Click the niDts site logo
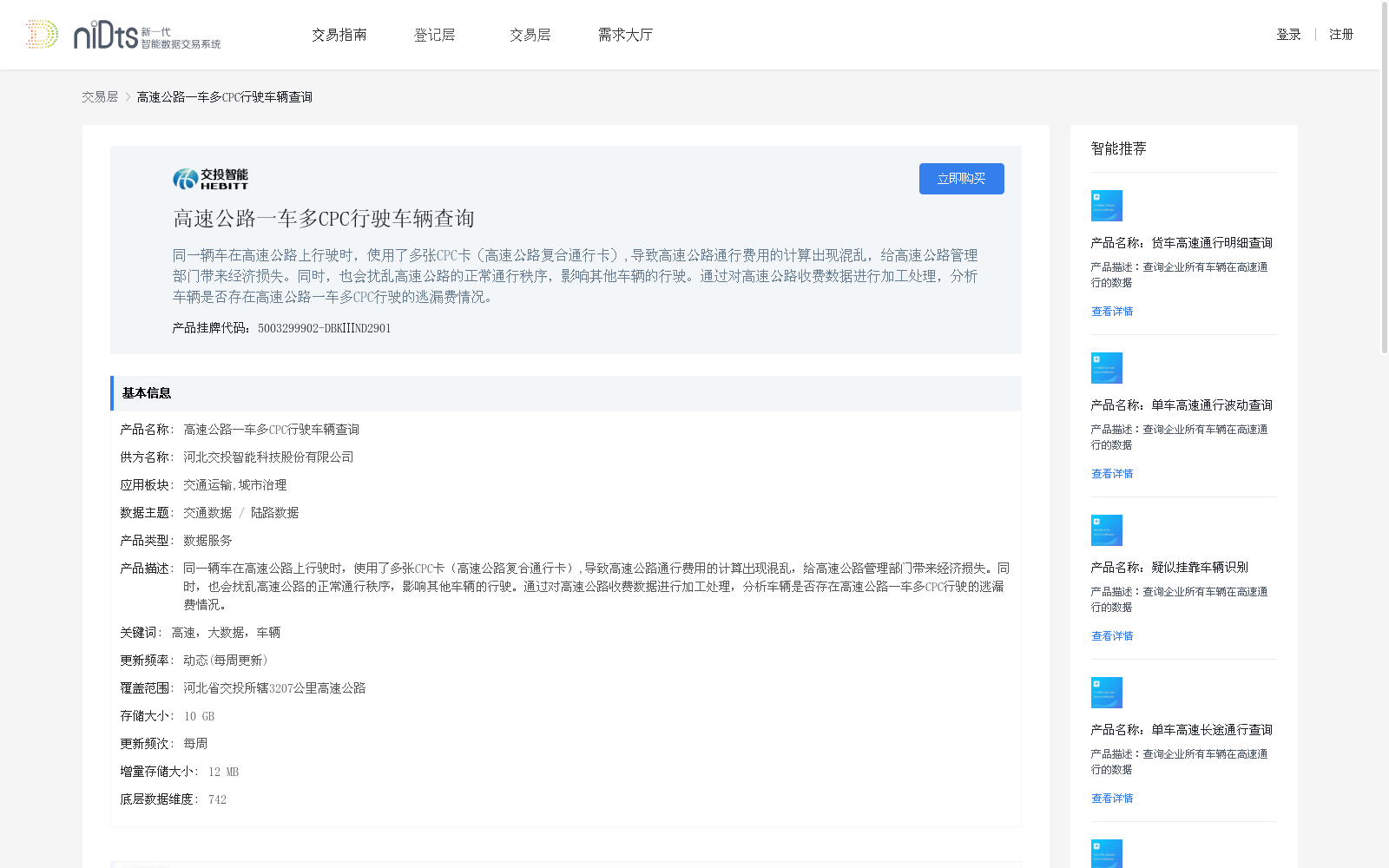Image resolution: width=1389 pixels, height=868 pixels. click(147, 35)
